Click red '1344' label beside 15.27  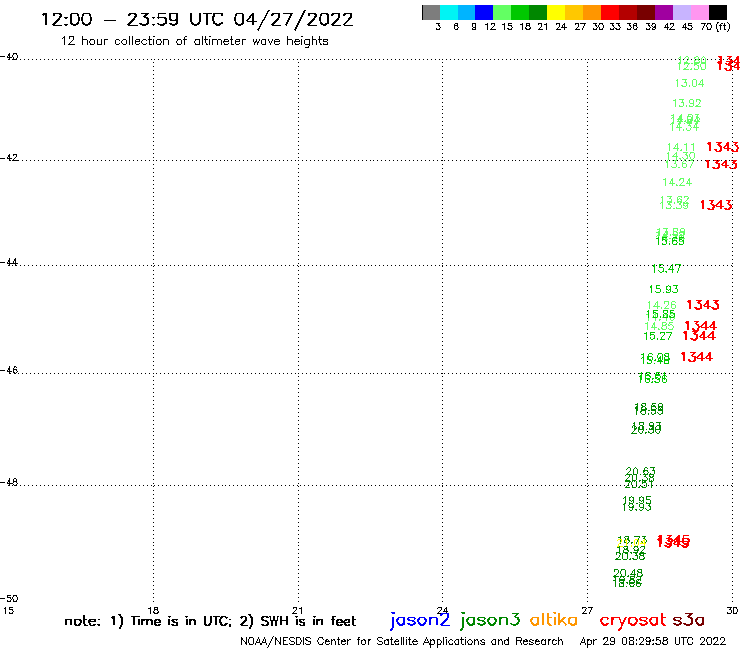click(x=699, y=336)
